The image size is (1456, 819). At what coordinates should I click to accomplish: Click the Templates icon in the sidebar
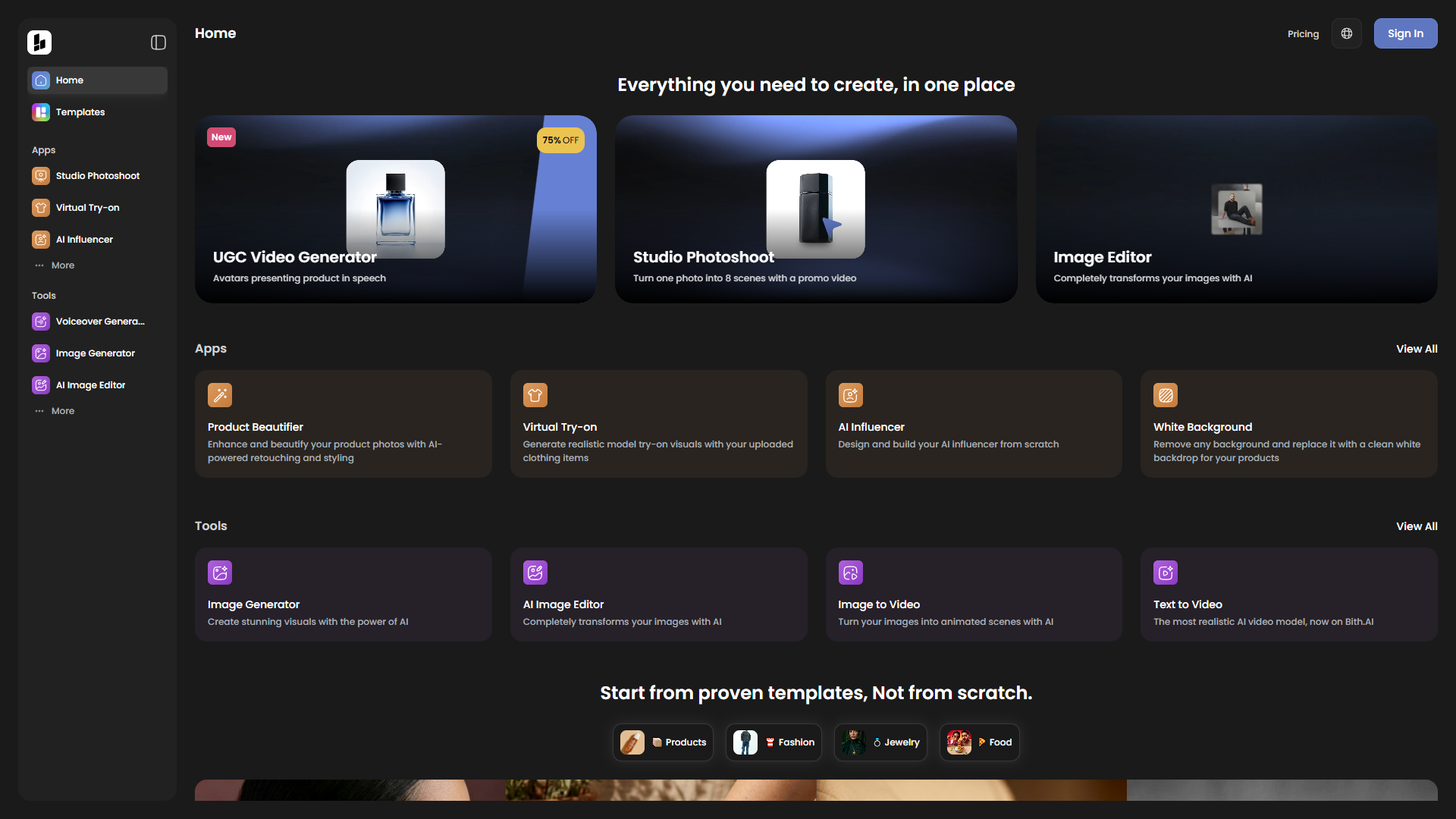(x=41, y=112)
